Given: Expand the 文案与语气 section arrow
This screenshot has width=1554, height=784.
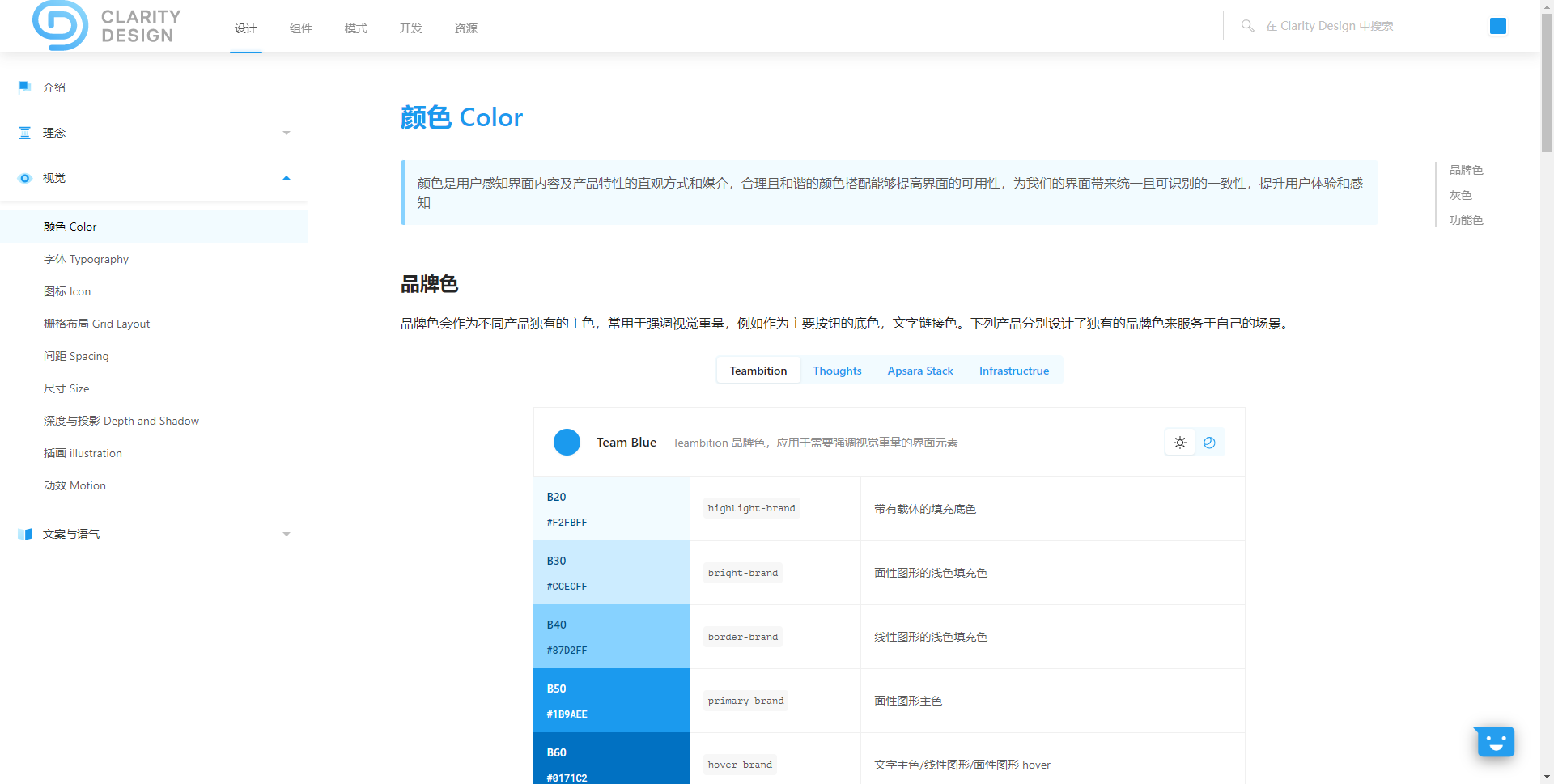Looking at the screenshot, I should pyautogui.click(x=287, y=534).
